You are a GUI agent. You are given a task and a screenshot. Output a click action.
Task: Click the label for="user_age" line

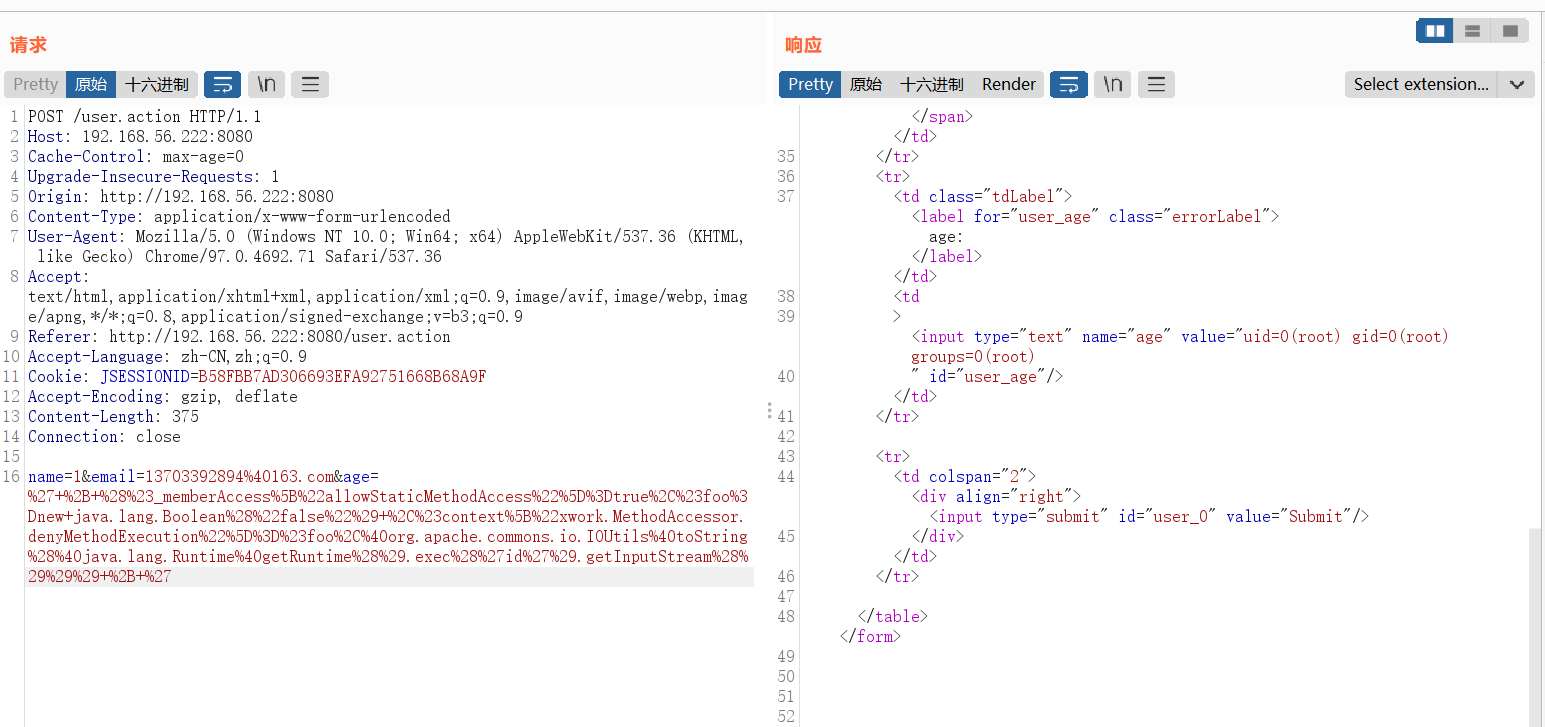(x=1095, y=217)
